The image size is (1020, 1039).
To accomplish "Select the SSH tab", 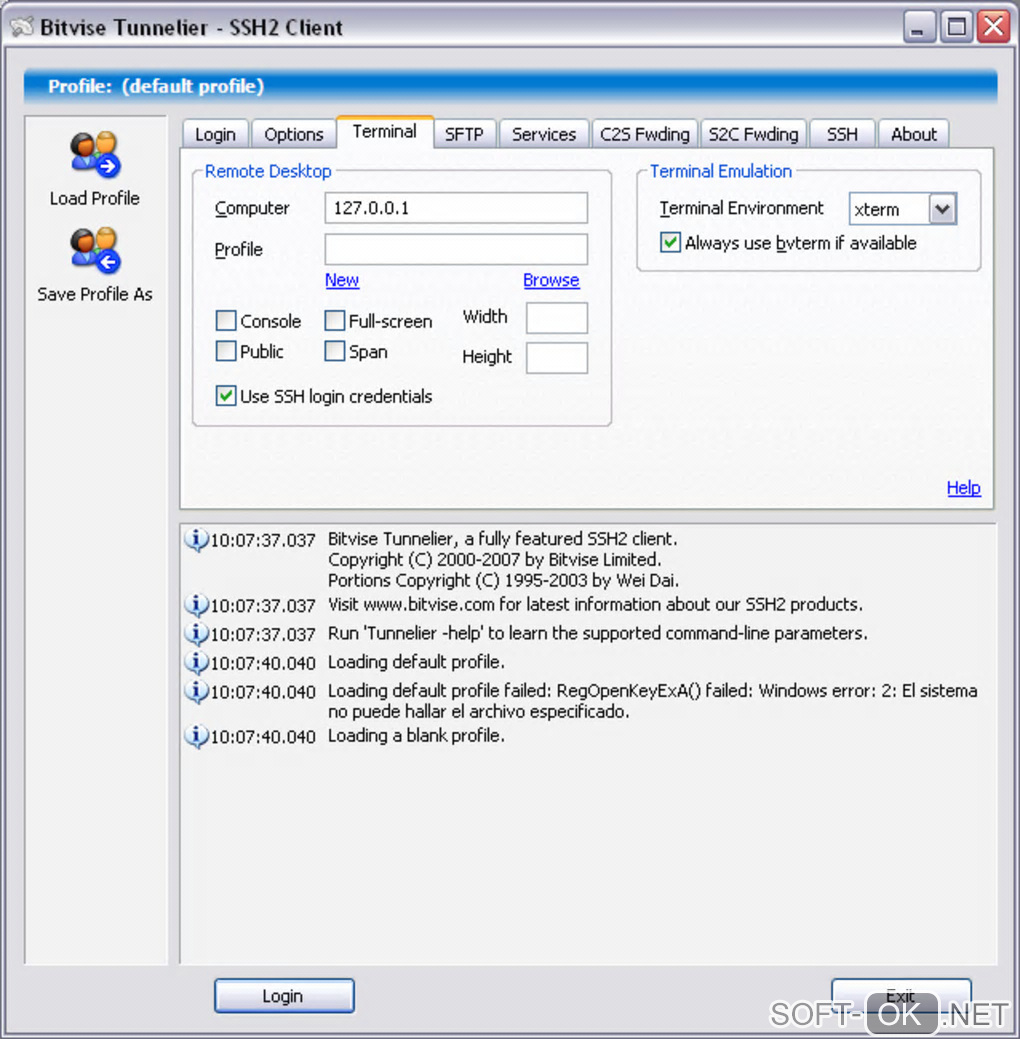I will point(842,135).
